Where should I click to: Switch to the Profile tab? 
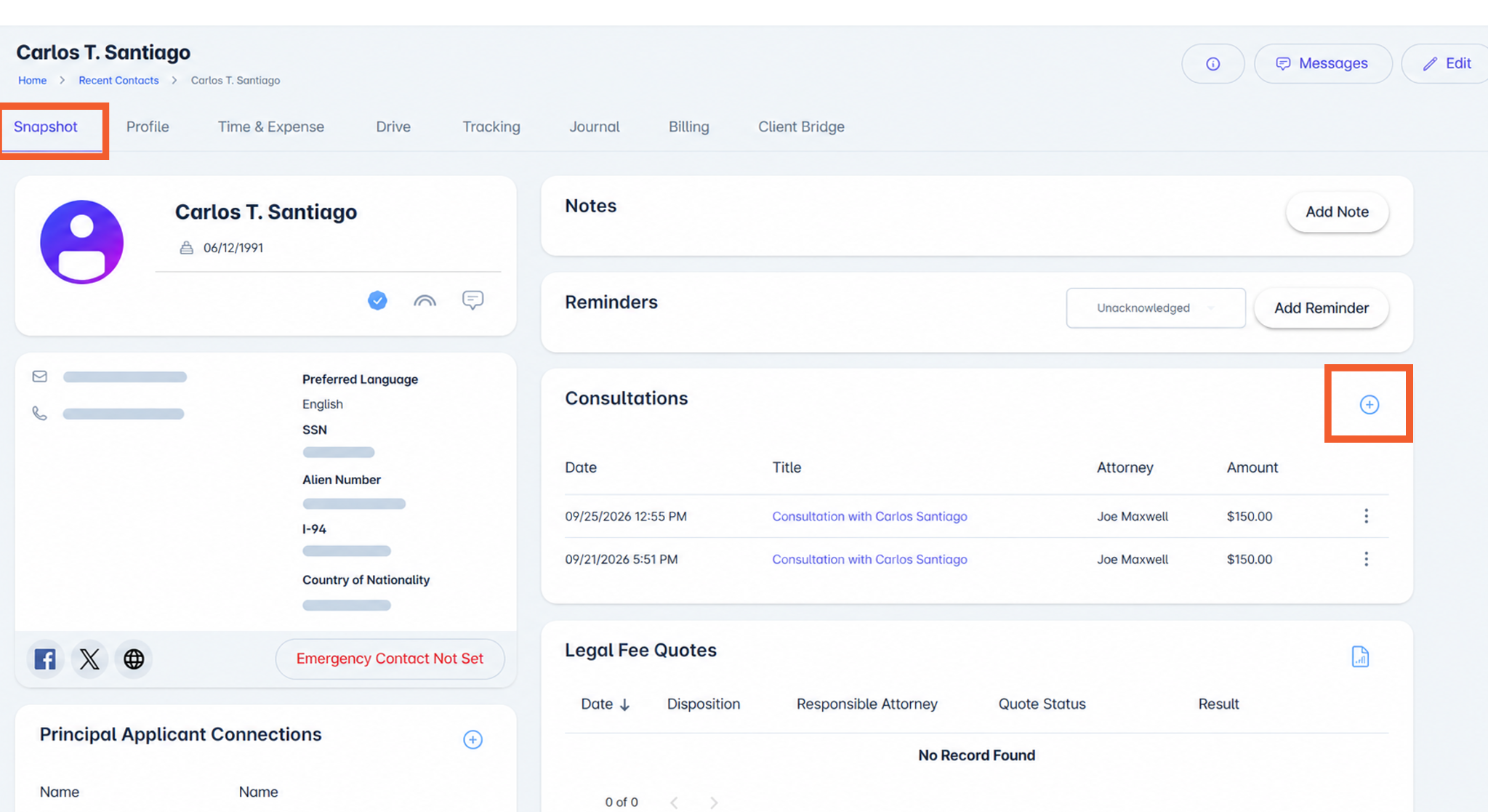[x=148, y=127]
